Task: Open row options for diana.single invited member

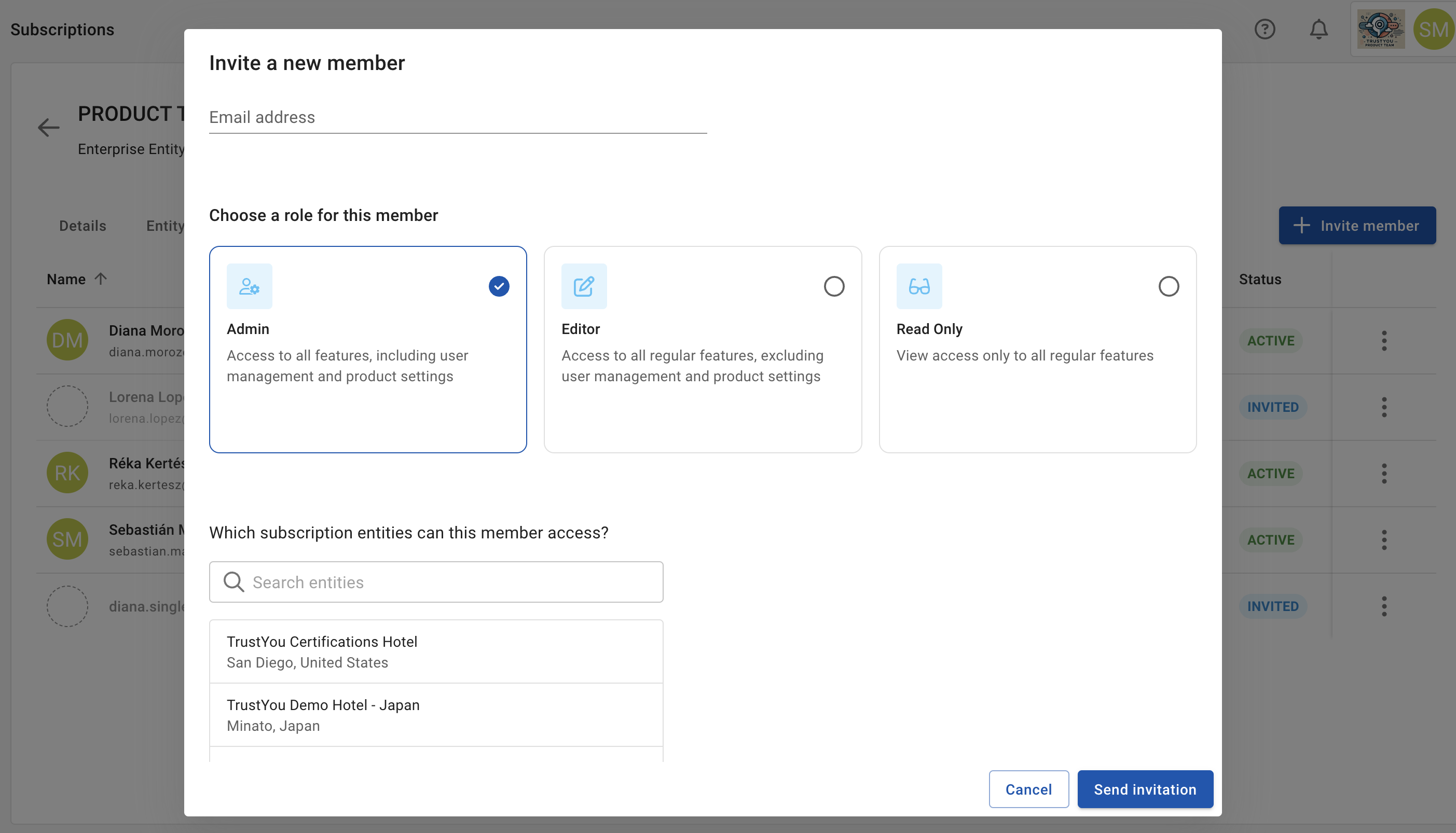Action: tap(1384, 606)
